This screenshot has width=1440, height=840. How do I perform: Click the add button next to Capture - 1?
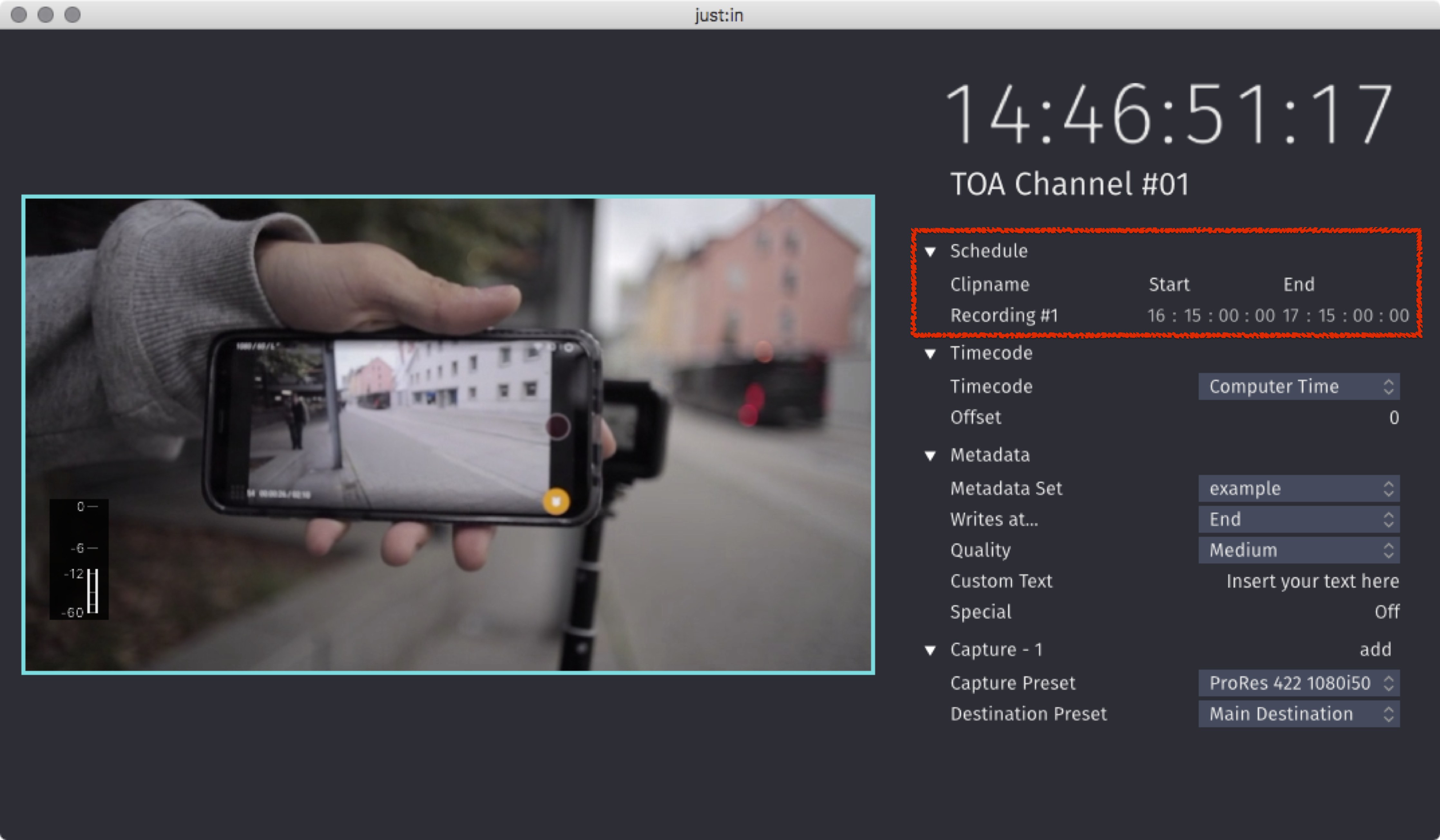click(1376, 650)
